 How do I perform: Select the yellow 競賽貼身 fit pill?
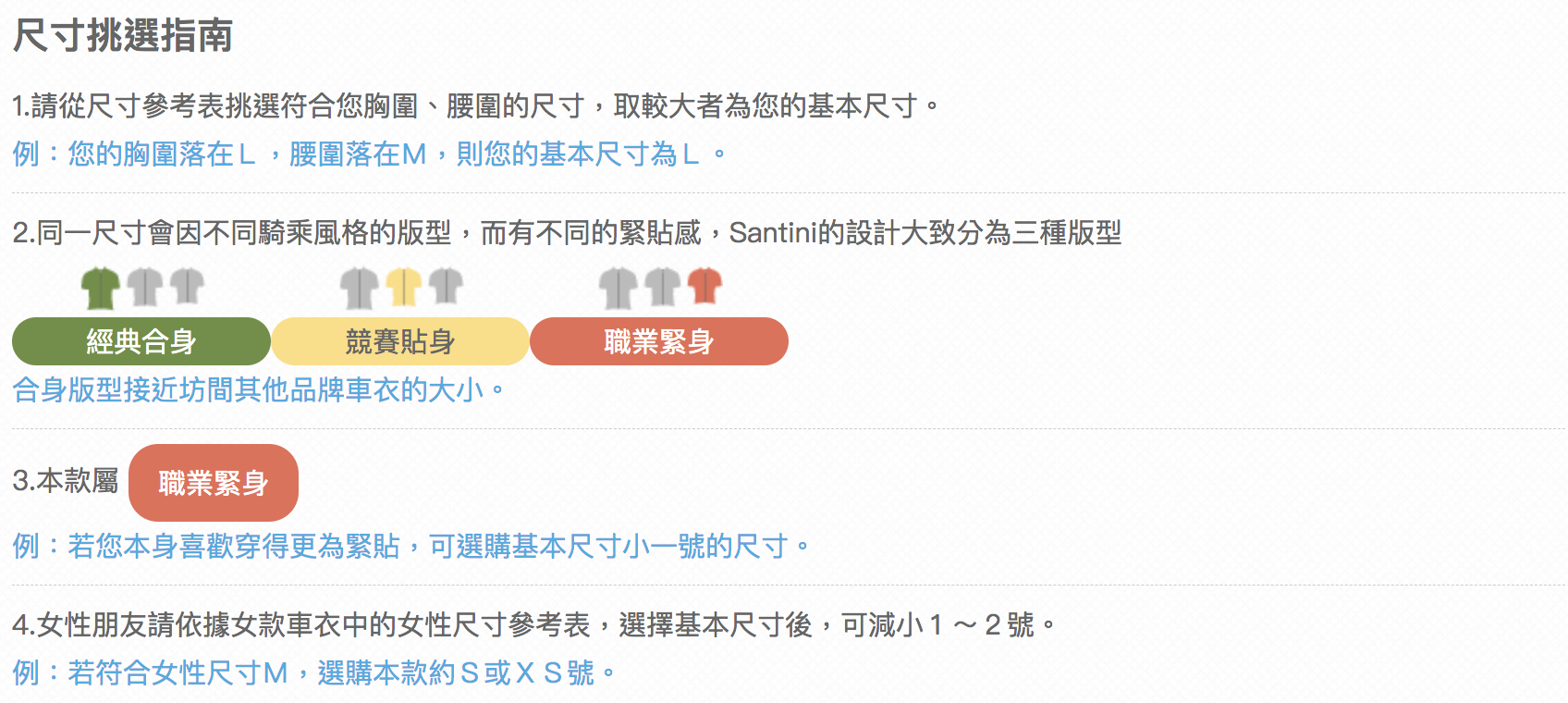click(x=399, y=341)
